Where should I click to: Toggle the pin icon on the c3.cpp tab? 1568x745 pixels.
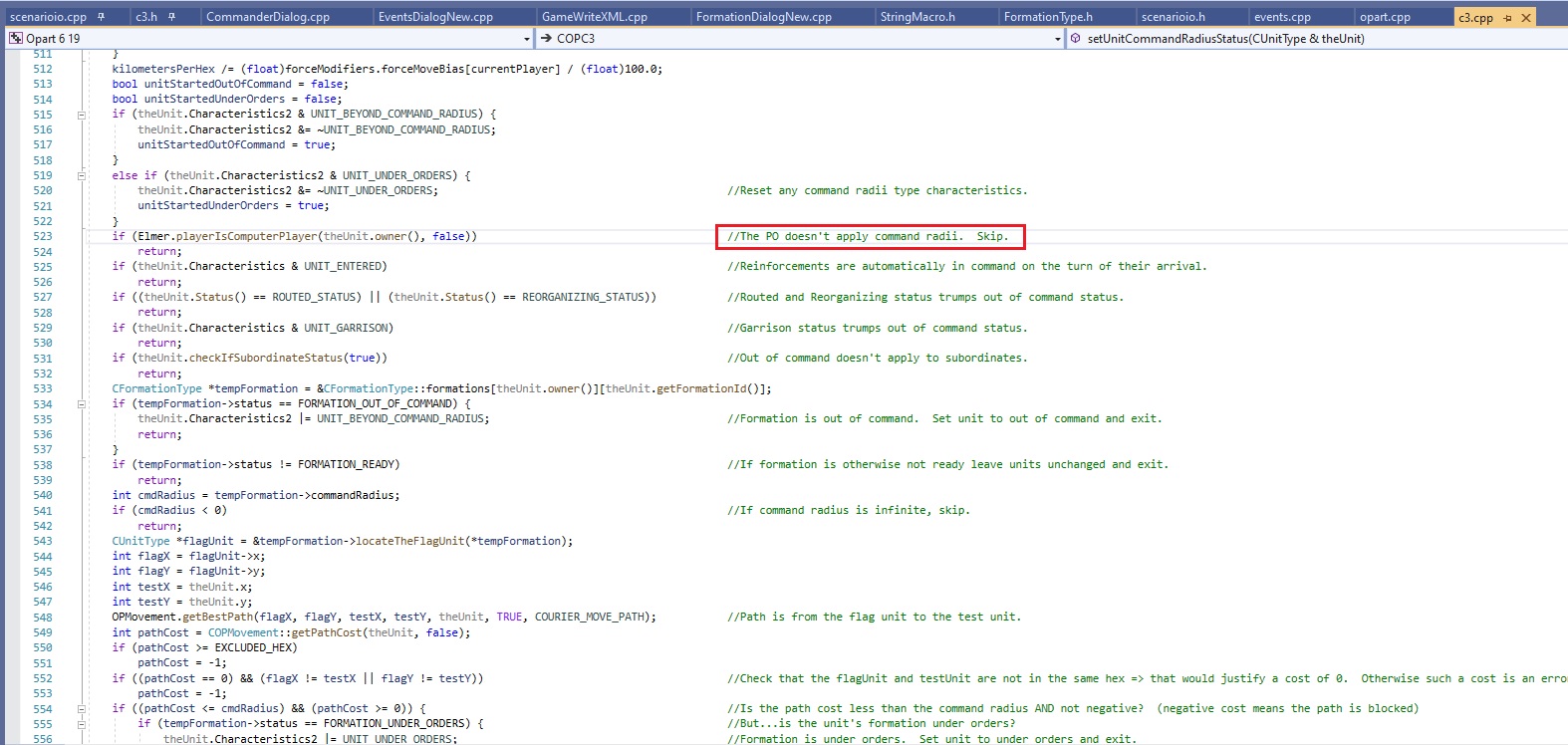(x=1507, y=17)
